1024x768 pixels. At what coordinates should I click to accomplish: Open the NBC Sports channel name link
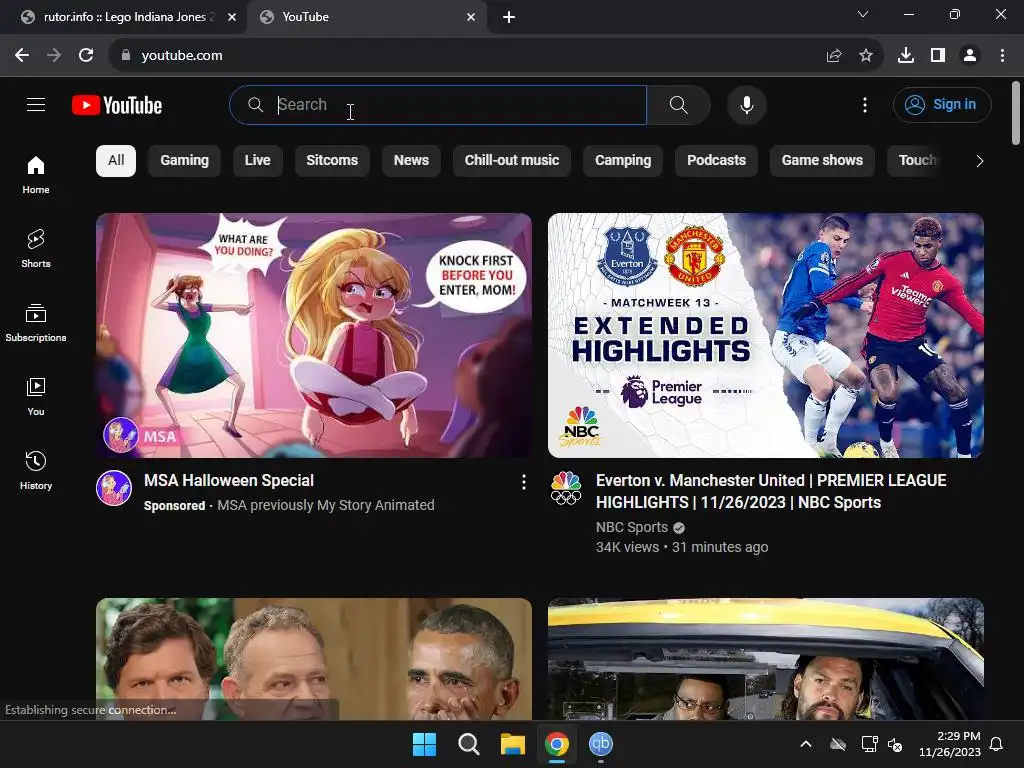[632, 527]
